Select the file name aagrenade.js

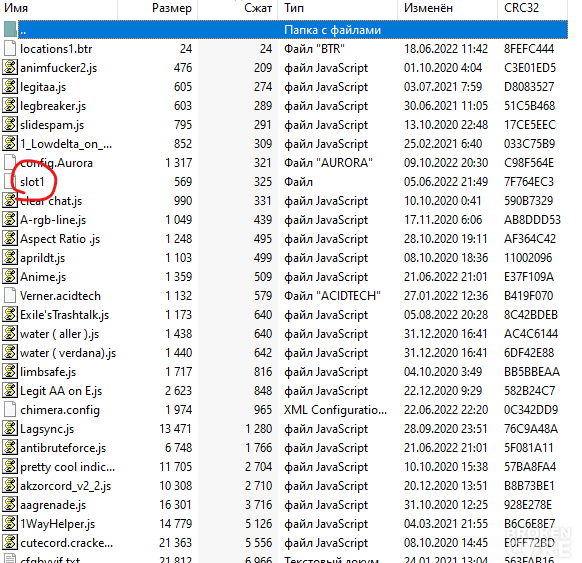pos(53,505)
